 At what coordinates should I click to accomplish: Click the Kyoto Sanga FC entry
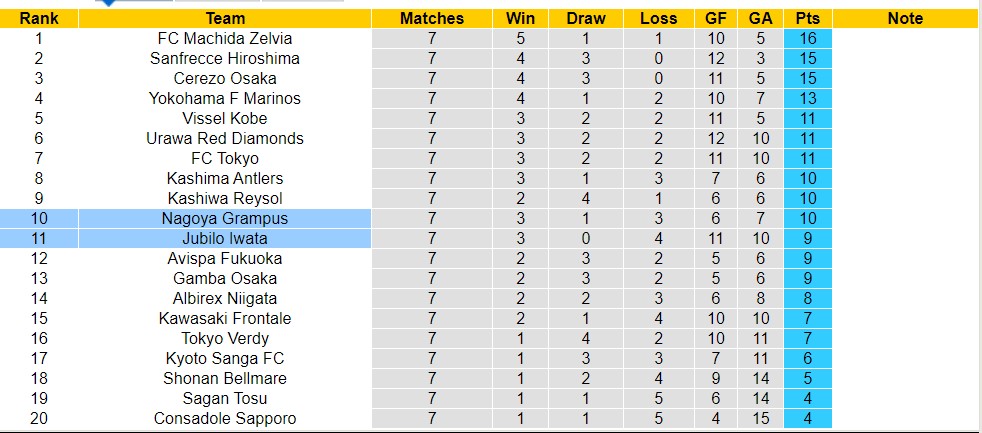pos(225,358)
